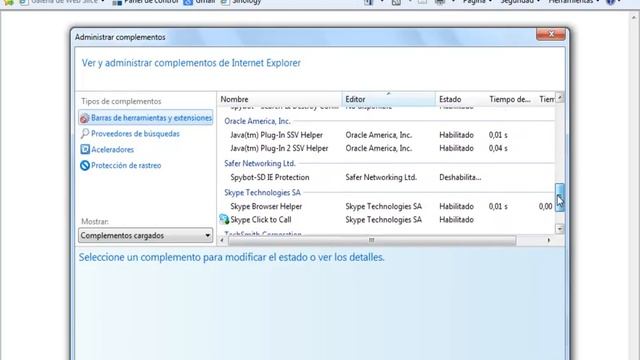Click the Aceleradores blue arrow icon

pos(85,149)
